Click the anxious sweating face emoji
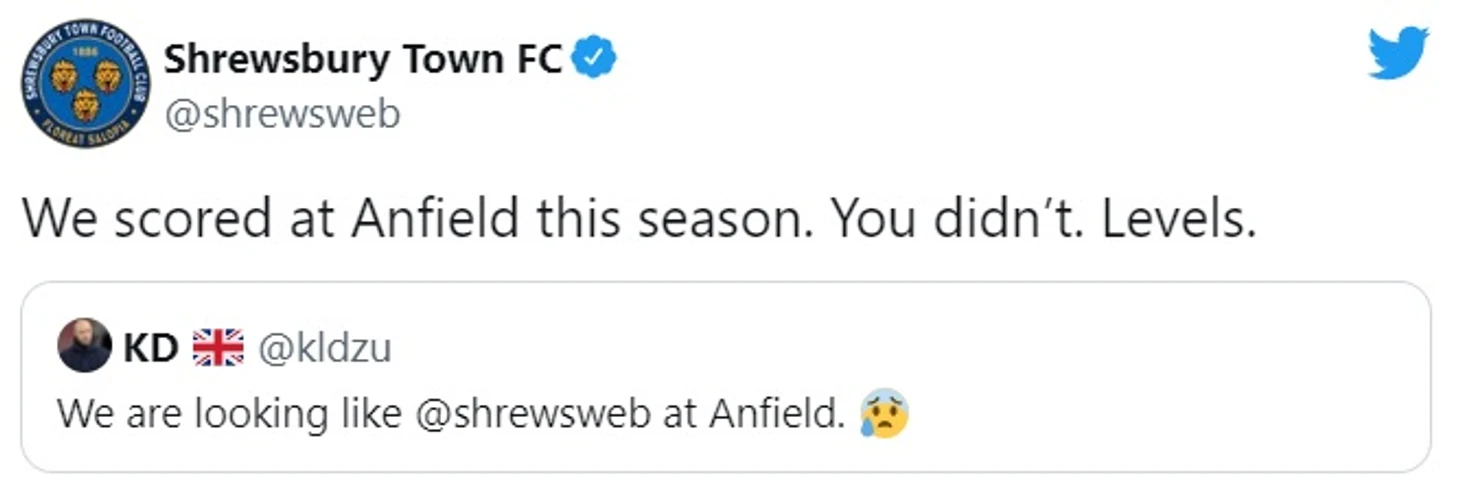Screen dimensions: 1460x490 point(883,412)
